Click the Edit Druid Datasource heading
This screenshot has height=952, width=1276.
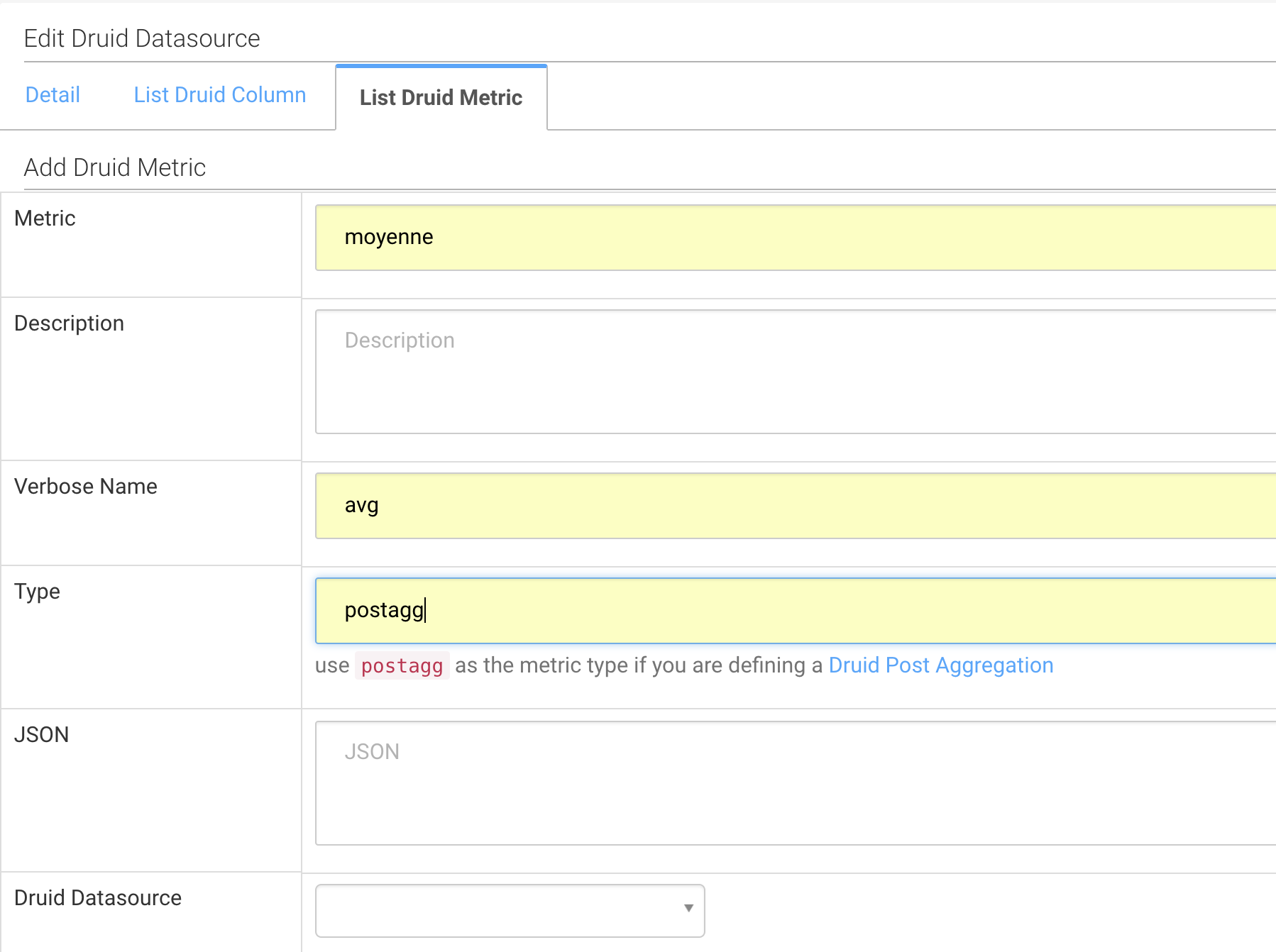tap(142, 38)
